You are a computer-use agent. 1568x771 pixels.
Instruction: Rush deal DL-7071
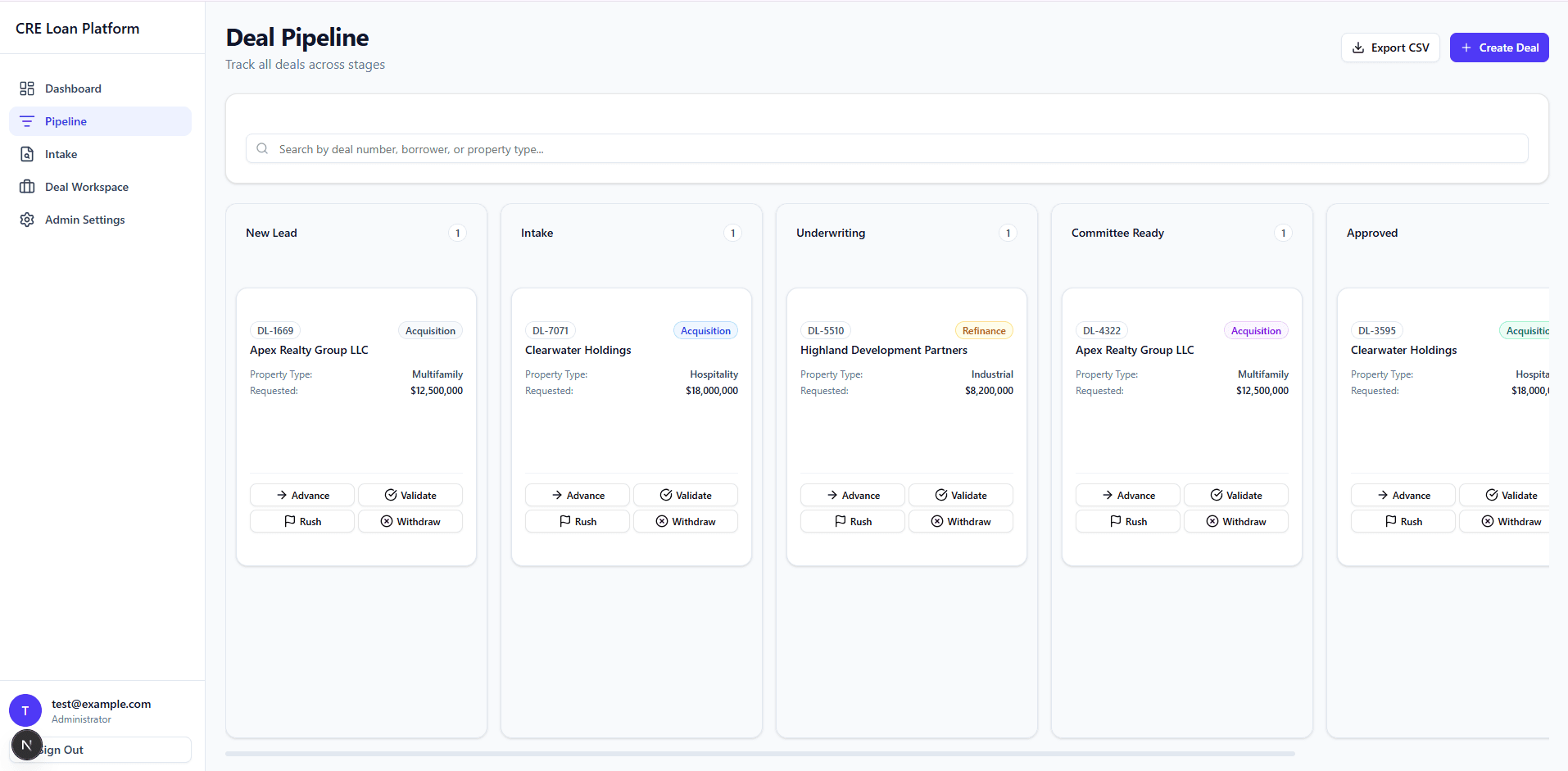pos(578,521)
